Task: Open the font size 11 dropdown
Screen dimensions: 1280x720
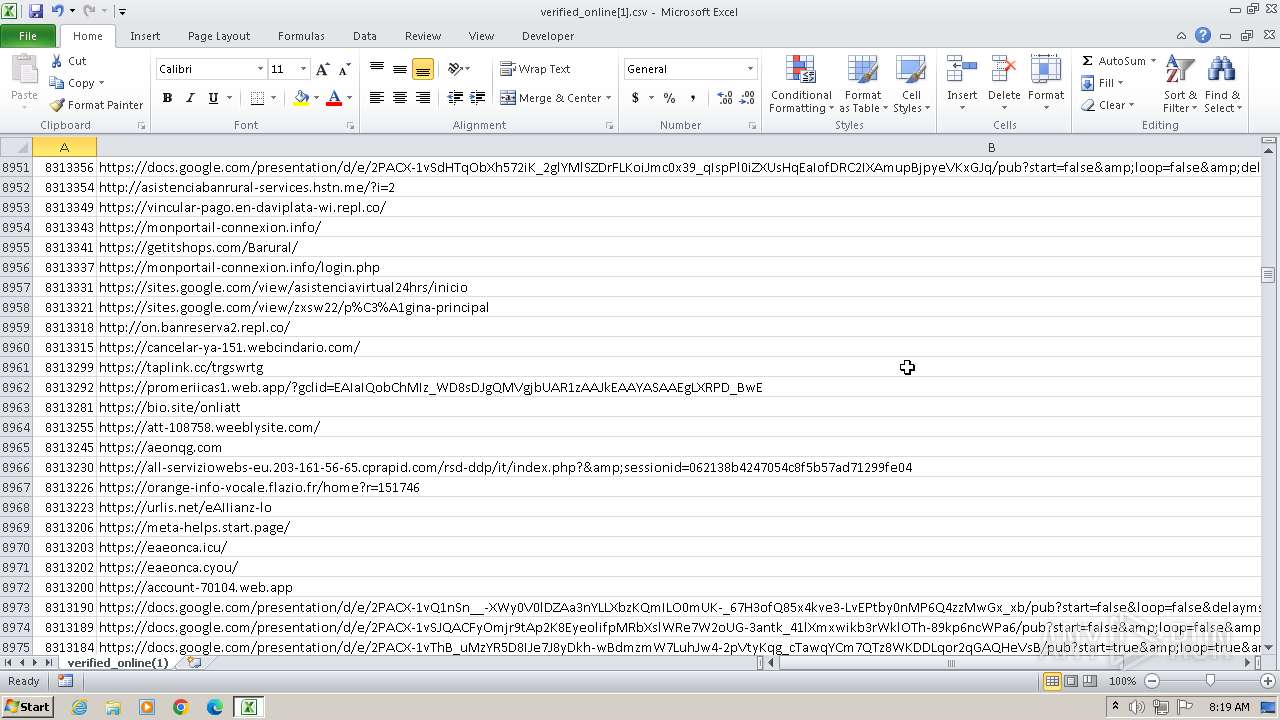Action: pos(303,69)
